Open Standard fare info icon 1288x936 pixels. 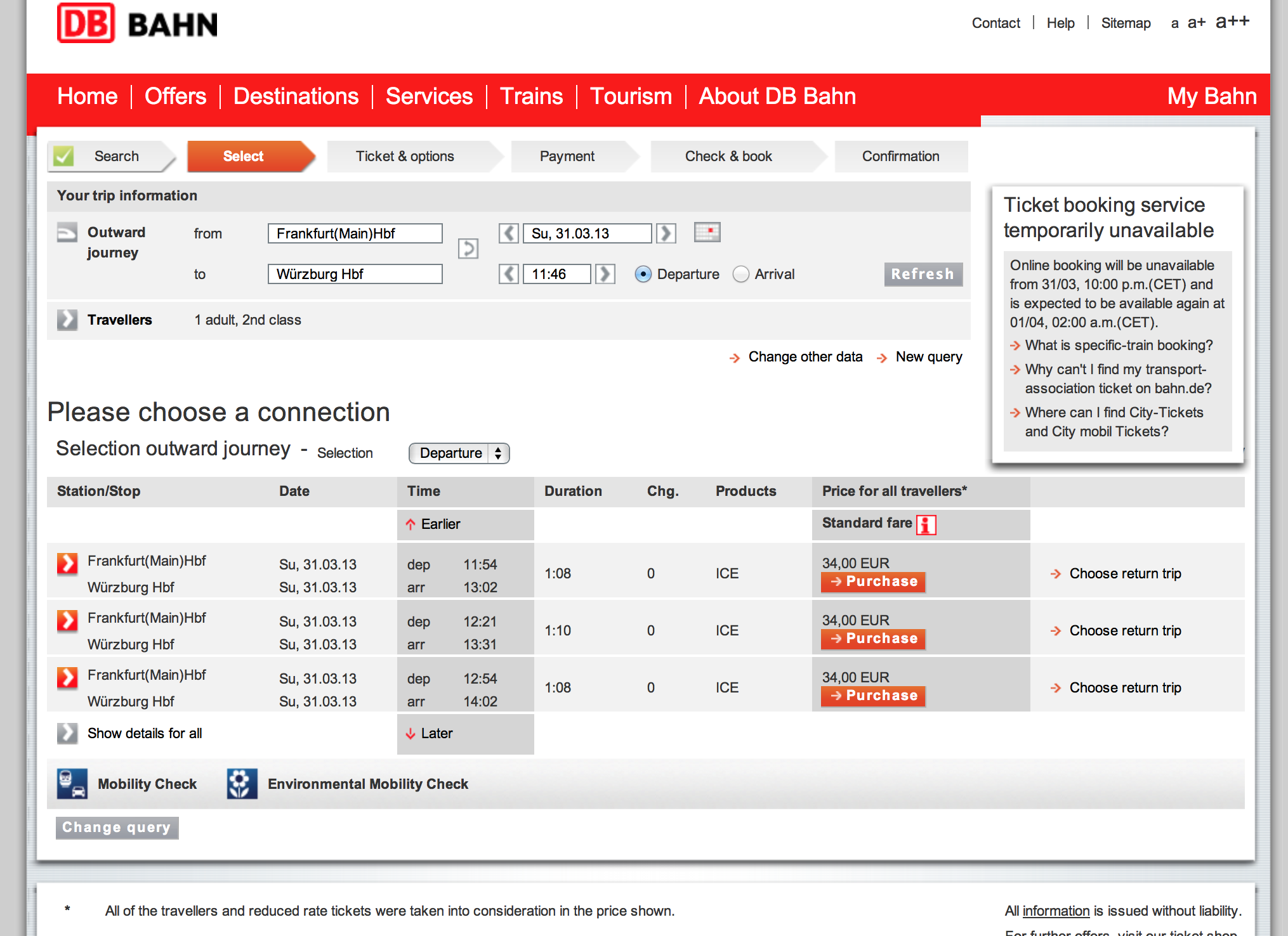pos(926,524)
